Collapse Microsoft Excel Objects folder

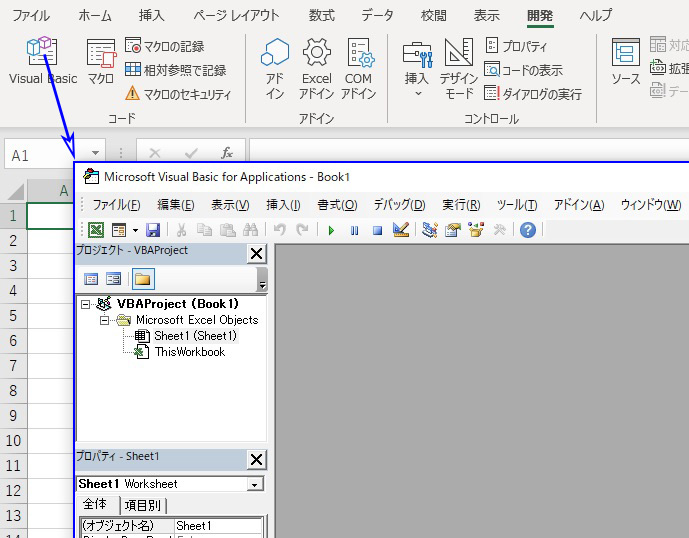click(104, 320)
